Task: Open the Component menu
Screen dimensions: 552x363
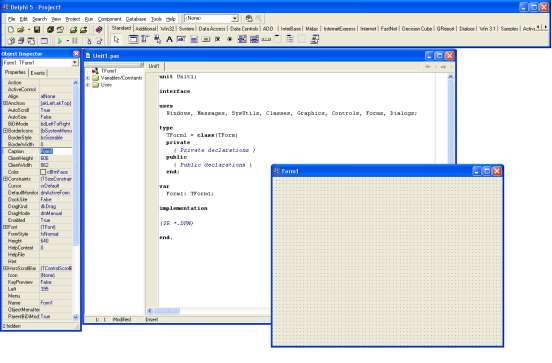Action: click(109, 19)
